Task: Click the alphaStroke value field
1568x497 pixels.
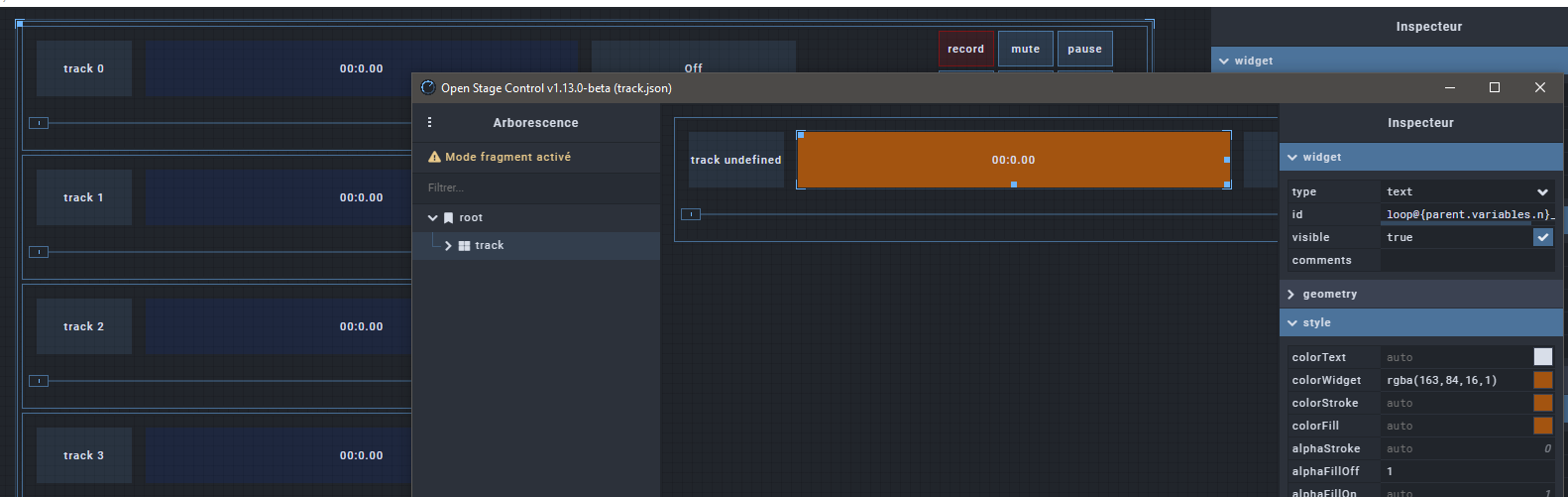Action: 1468,448
